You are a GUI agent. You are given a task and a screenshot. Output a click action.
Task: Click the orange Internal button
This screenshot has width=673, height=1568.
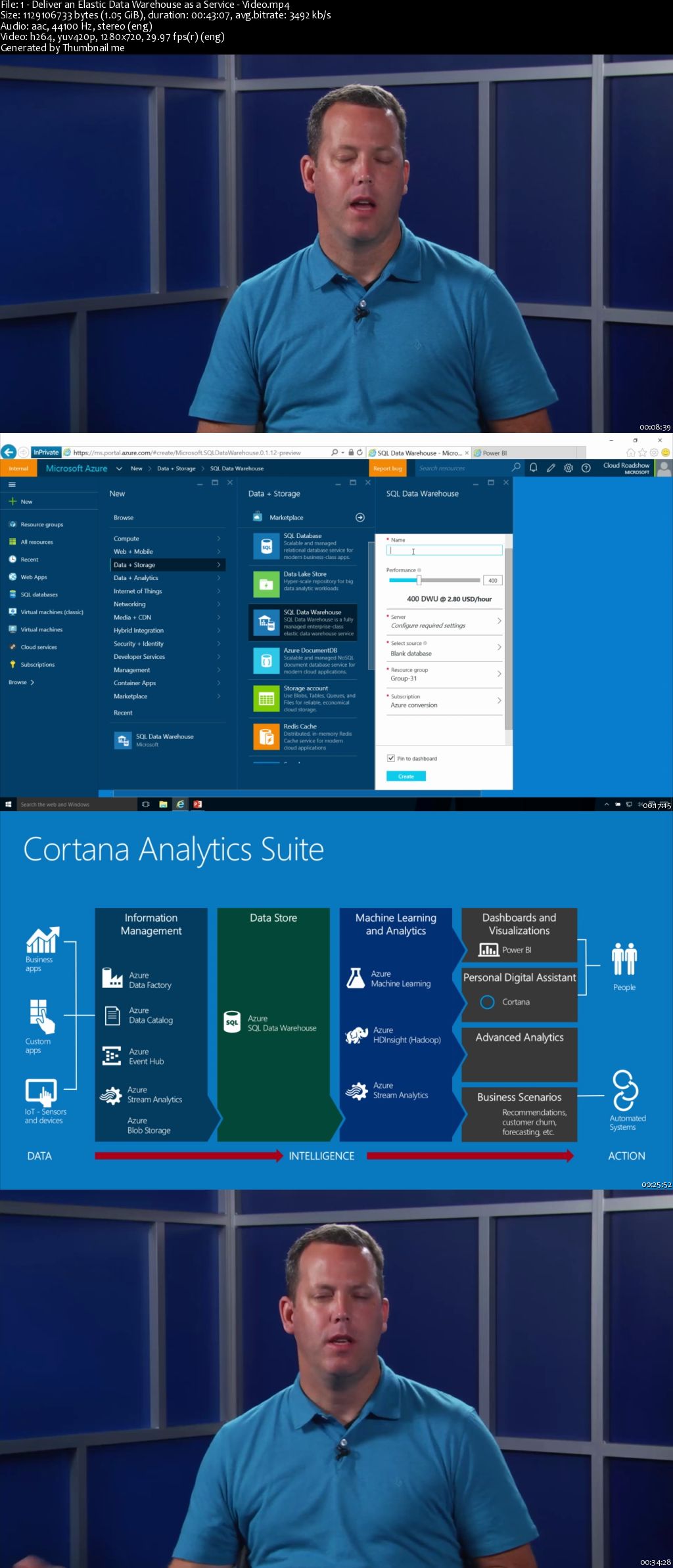click(18, 468)
